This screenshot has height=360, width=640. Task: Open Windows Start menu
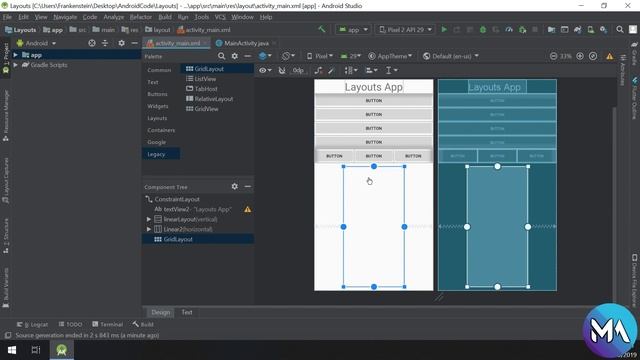click(11, 350)
